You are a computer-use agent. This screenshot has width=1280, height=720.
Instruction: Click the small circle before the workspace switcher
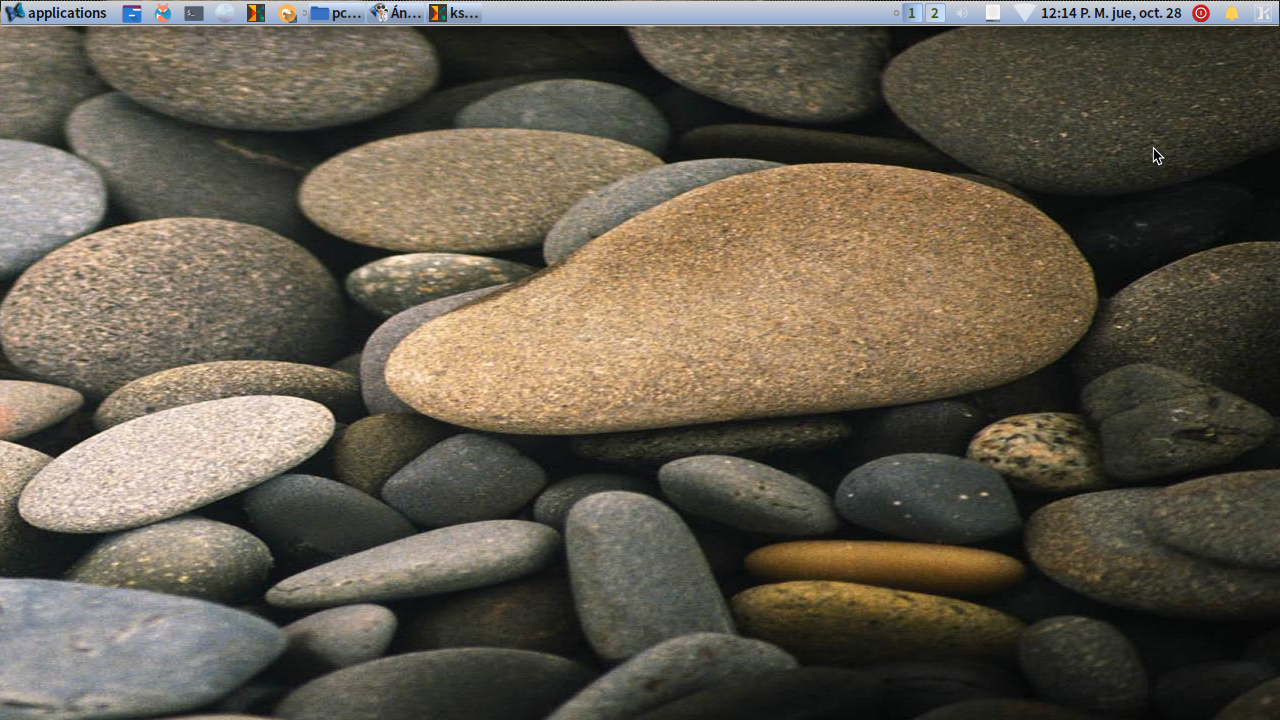tap(896, 13)
